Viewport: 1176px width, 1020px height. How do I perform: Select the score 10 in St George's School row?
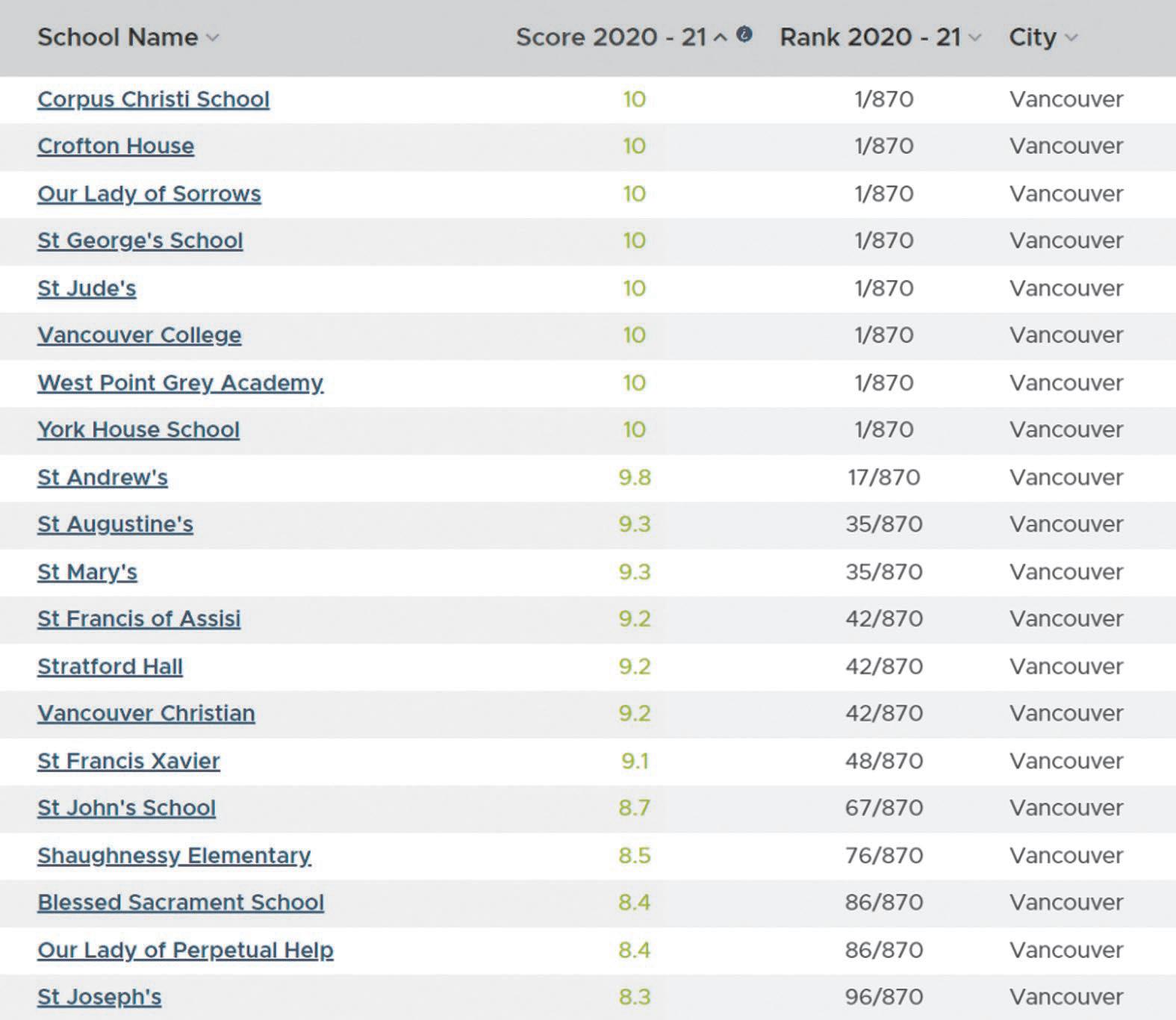(635, 240)
